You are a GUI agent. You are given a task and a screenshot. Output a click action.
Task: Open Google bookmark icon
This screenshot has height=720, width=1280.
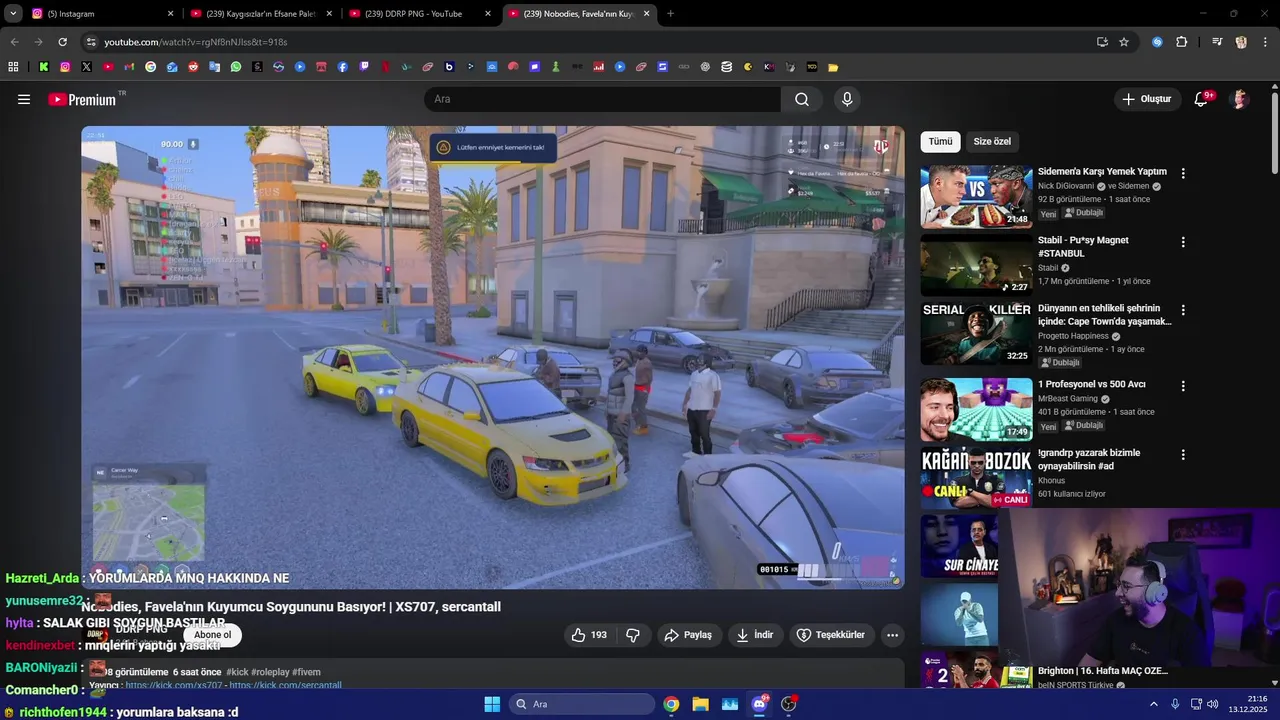coord(151,67)
